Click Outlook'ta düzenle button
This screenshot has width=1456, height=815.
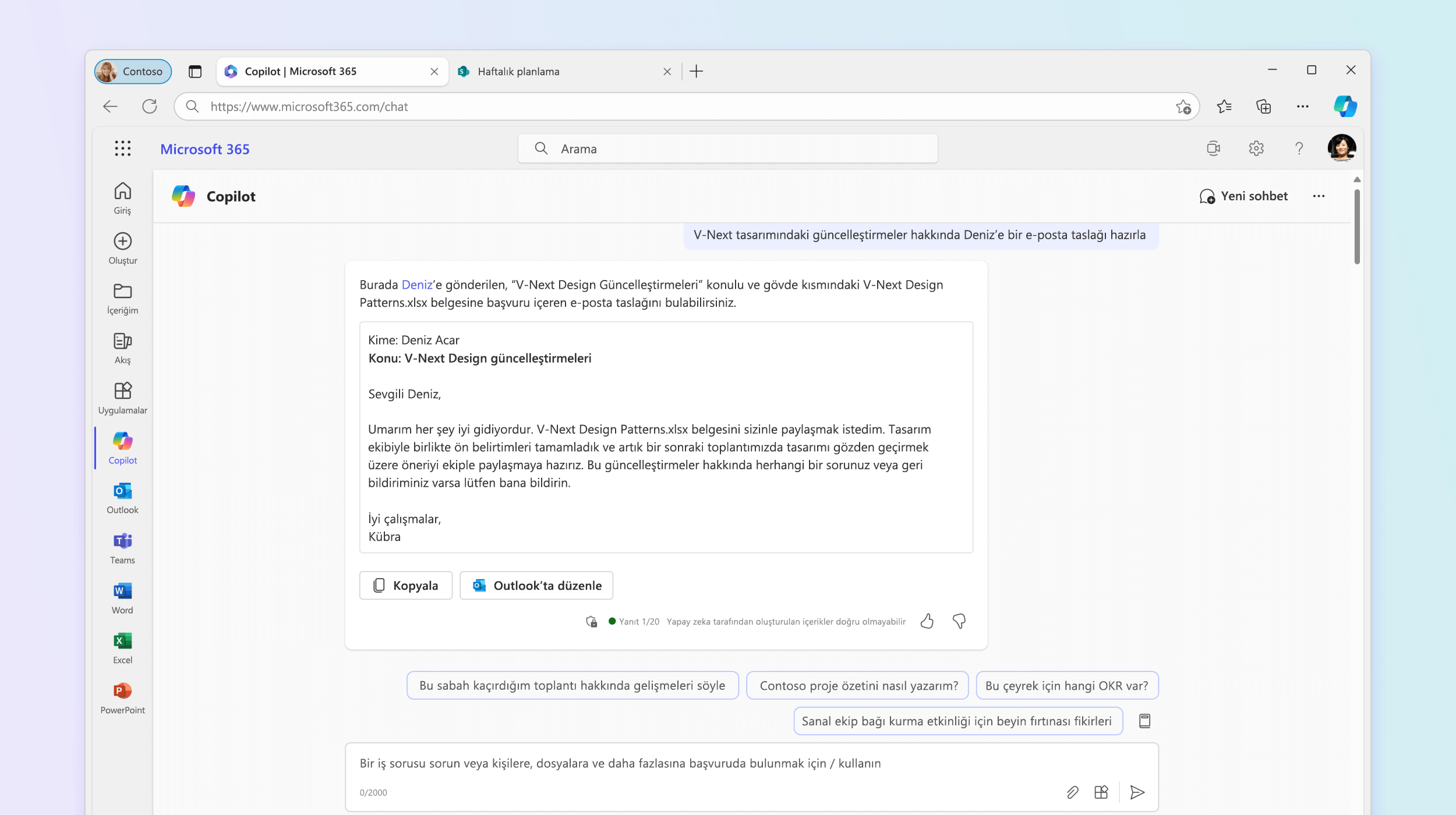[x=536, y=585]
